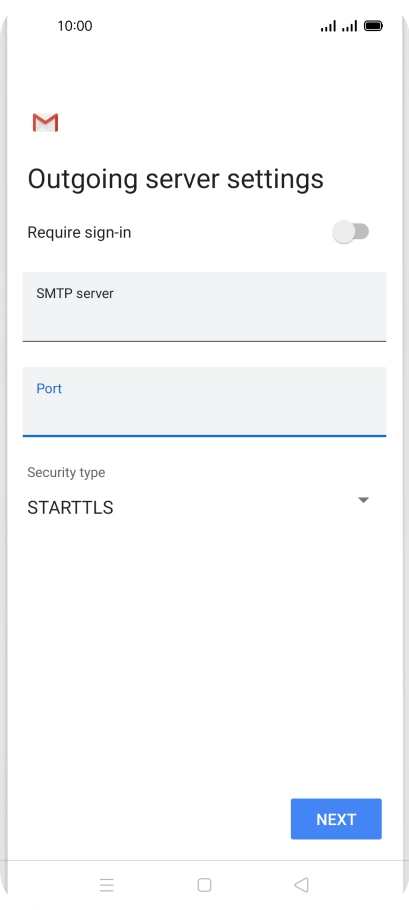Viewport: 409px width, 910px height.
Task: Tap the second signal strength icon
Action: pos(349,26)
